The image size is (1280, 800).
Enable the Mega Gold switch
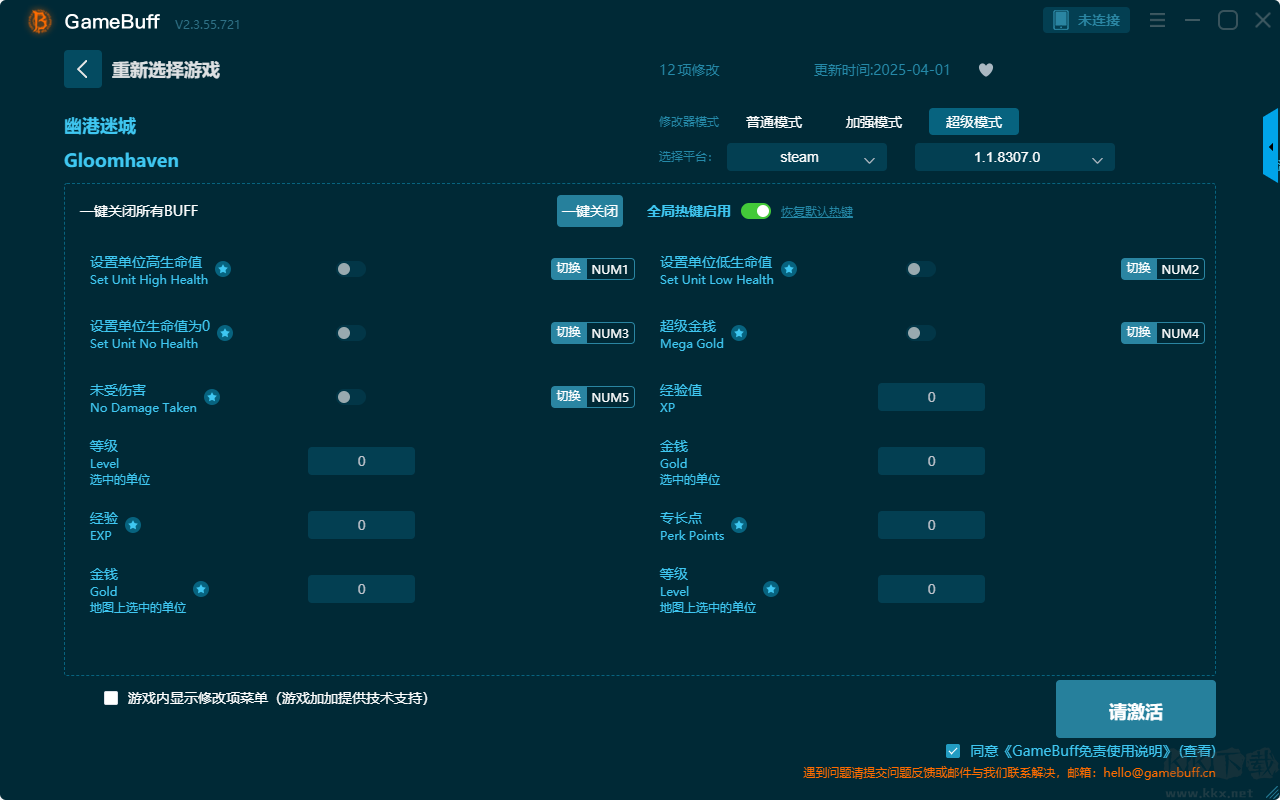921,333
